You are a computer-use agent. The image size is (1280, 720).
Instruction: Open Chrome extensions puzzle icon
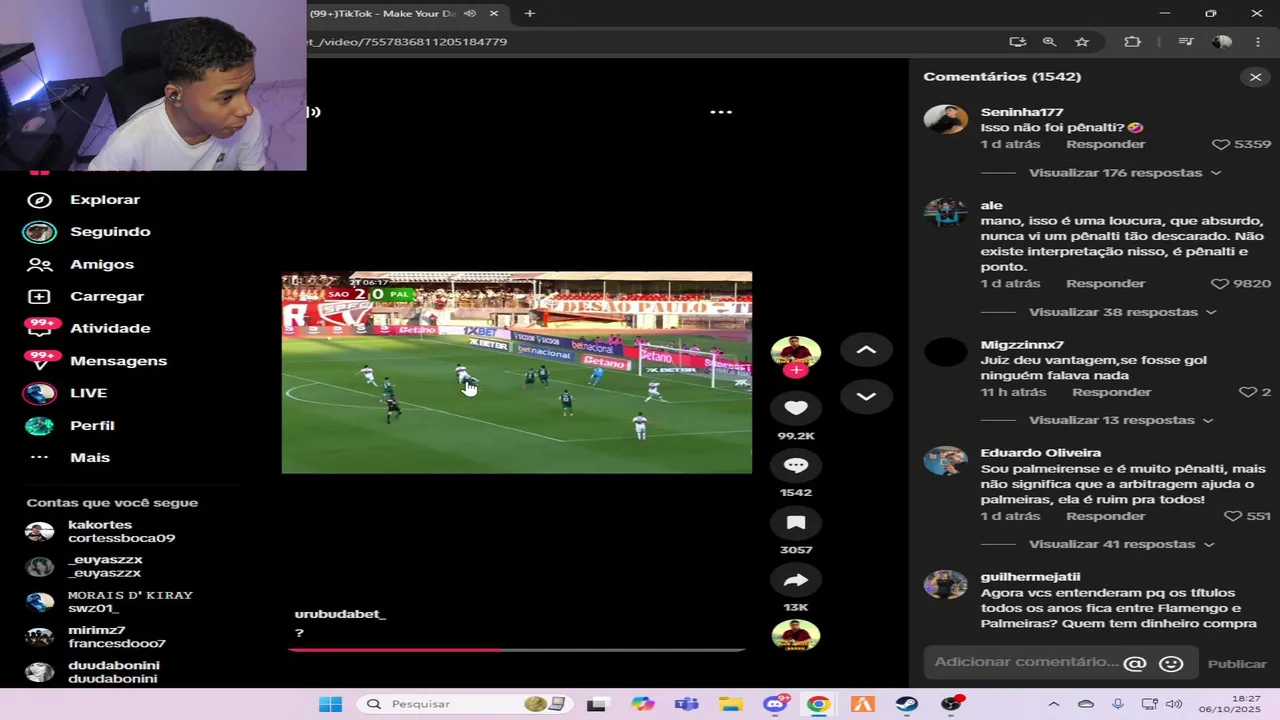(1132, 42)
